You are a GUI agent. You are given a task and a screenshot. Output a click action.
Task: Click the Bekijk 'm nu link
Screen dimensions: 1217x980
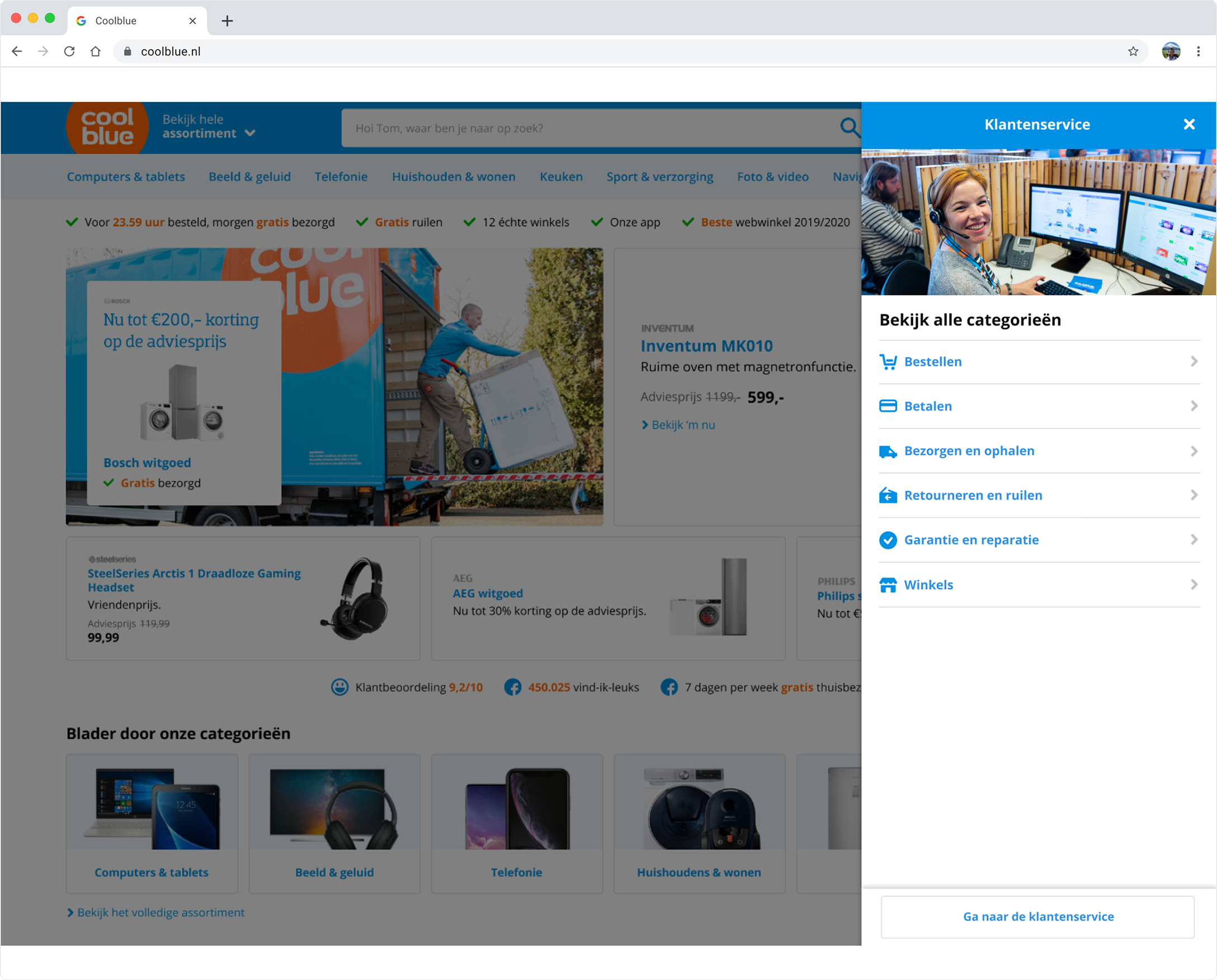point(678,425)
